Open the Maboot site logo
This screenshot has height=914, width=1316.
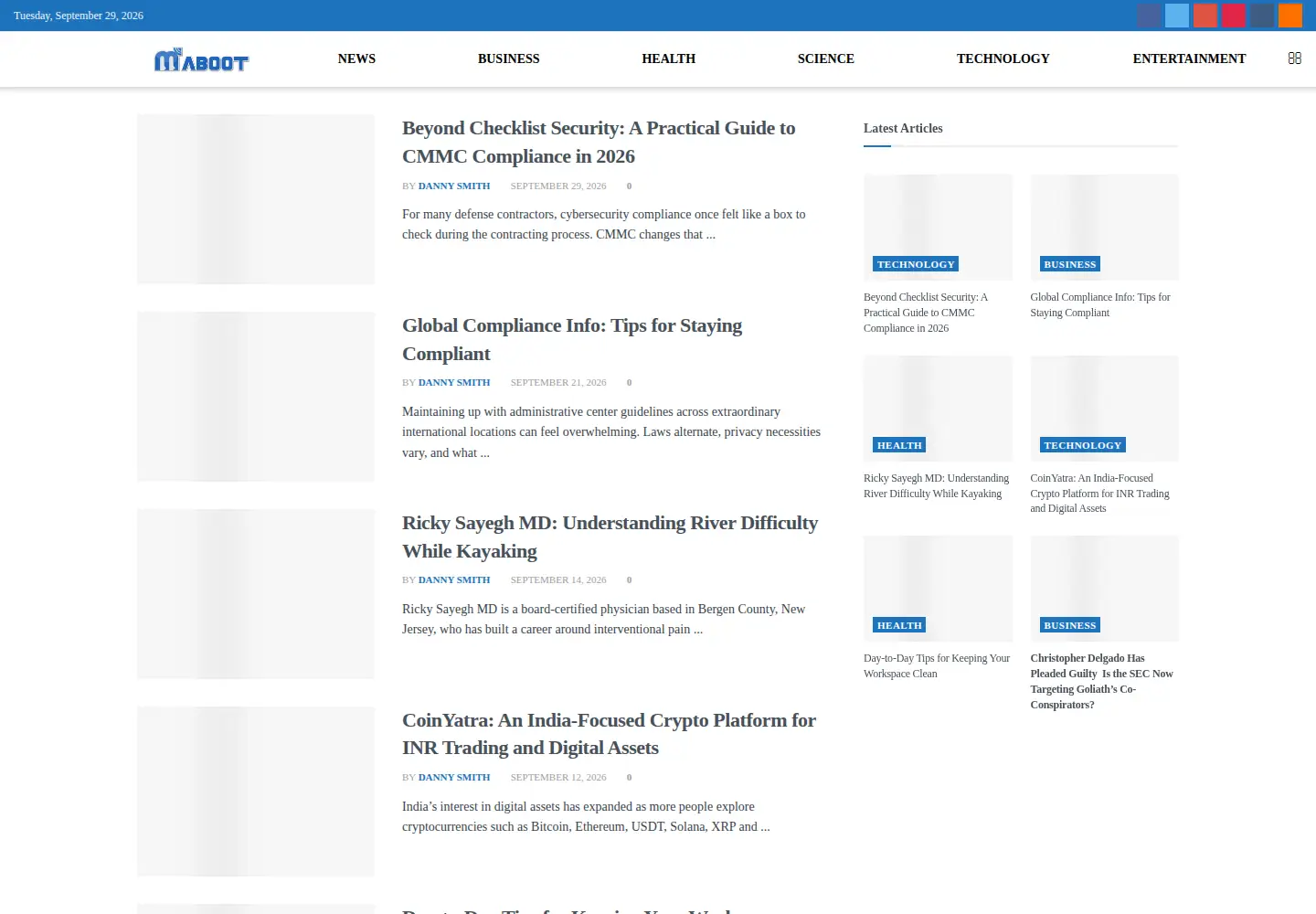tap(201, 59)
